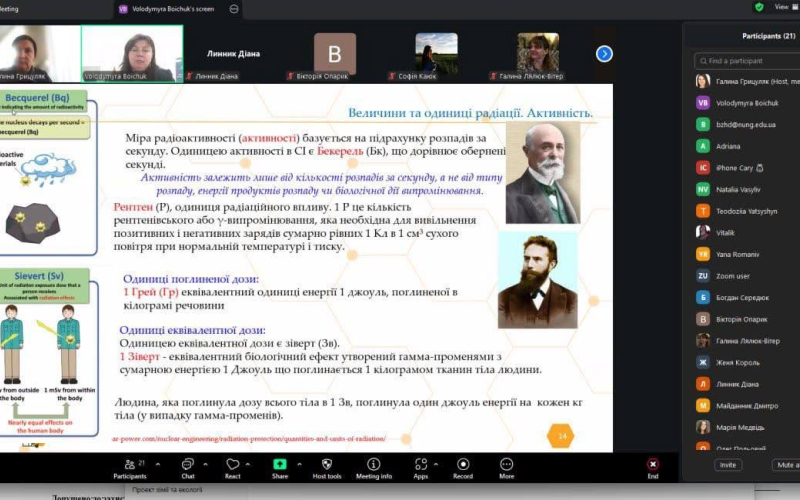
Task: Click the Volodymyra Boichuk's screen tab
Action: coord(175,9)
